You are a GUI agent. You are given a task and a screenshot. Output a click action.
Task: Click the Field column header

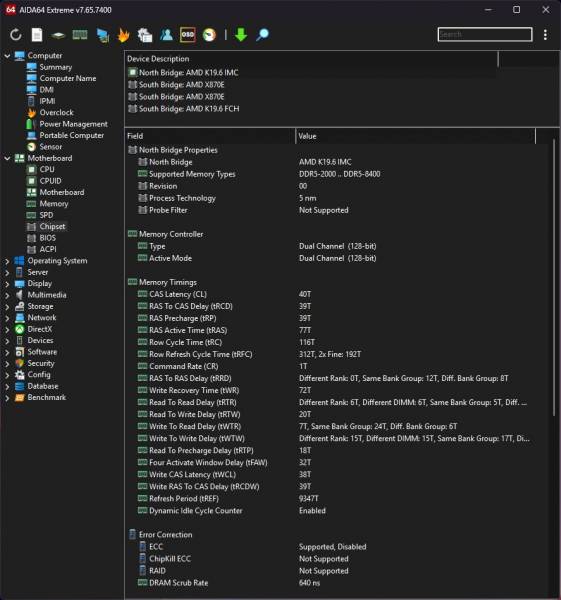coord(210,136)
